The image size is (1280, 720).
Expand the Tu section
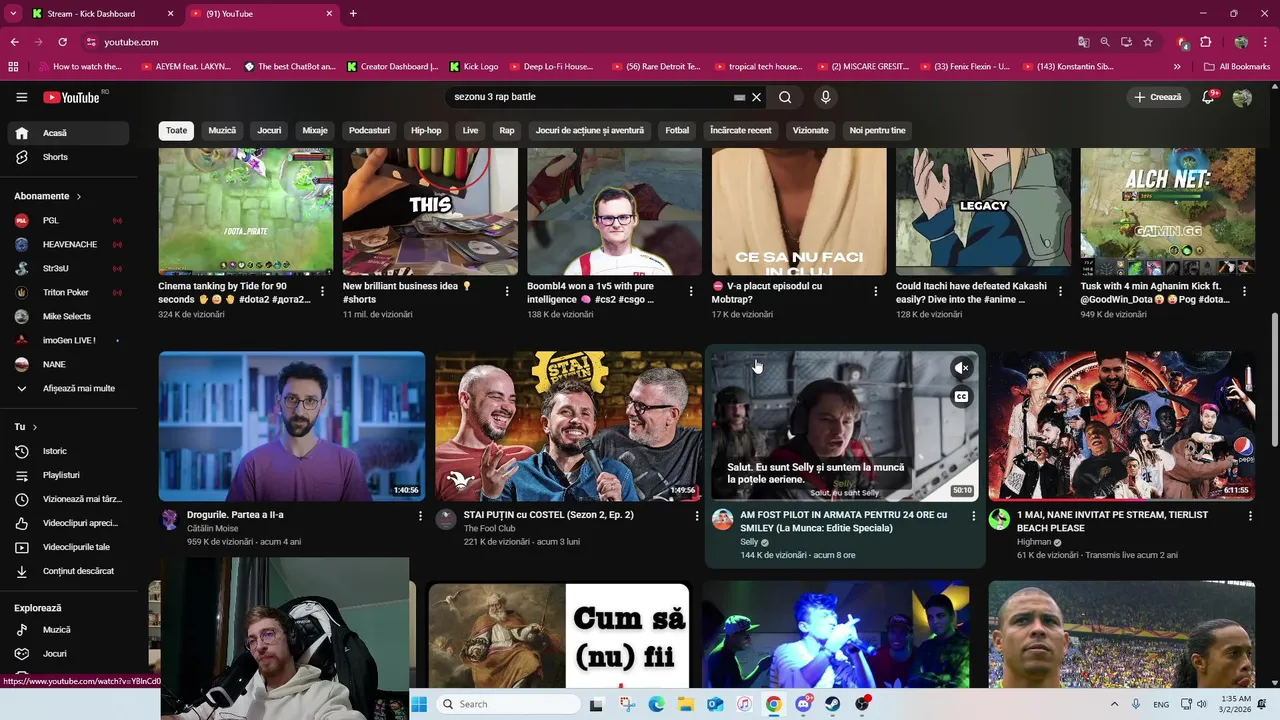26,427
